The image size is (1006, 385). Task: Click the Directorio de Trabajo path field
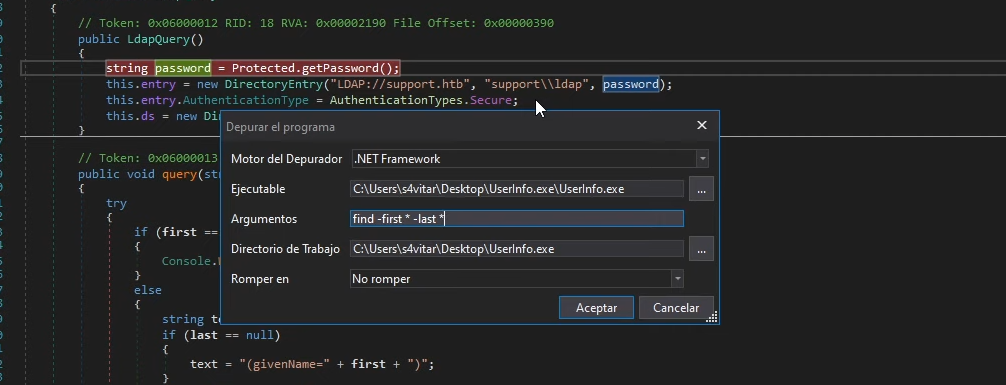pyautogui.click(x=516, y=248)
